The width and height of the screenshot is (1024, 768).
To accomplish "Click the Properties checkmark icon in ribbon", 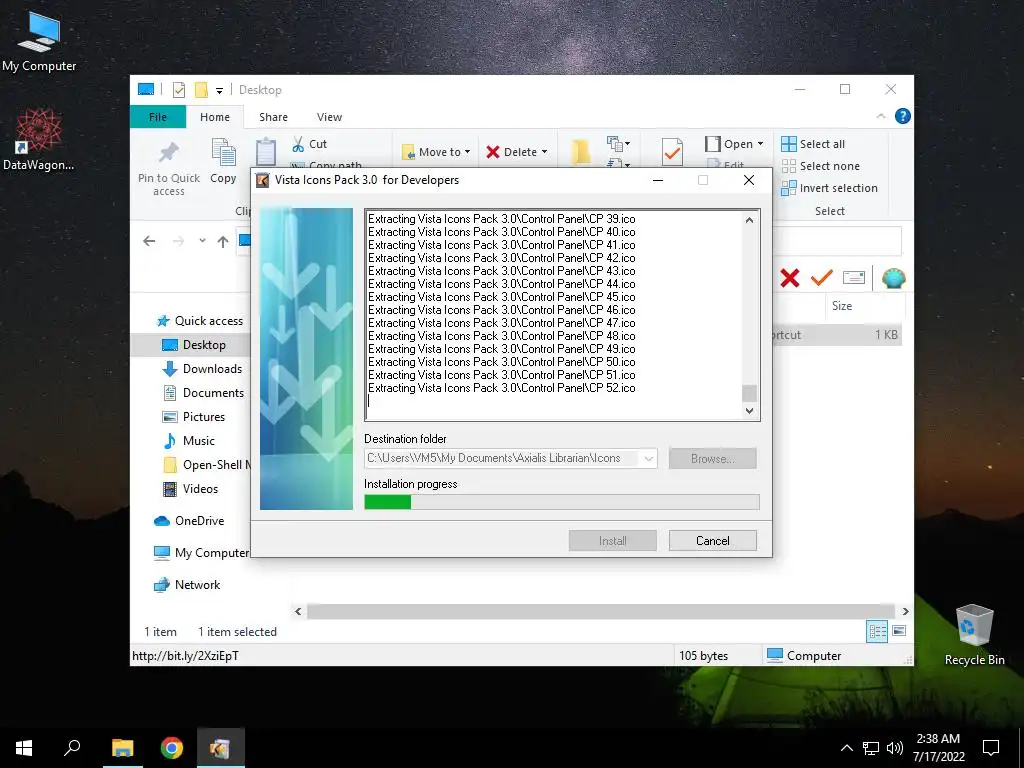I will tap(672, 152).
